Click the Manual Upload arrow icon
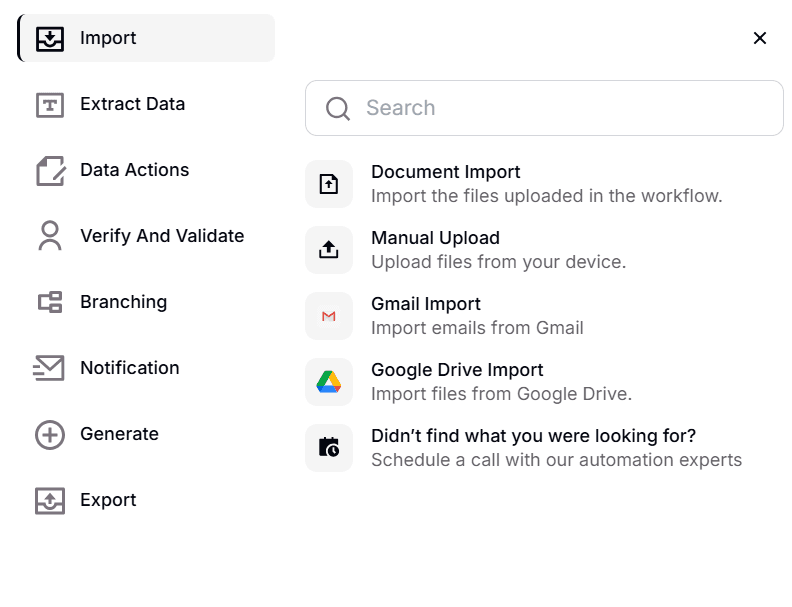This screenshot has width=792, height=607. [x=329, y=250]
